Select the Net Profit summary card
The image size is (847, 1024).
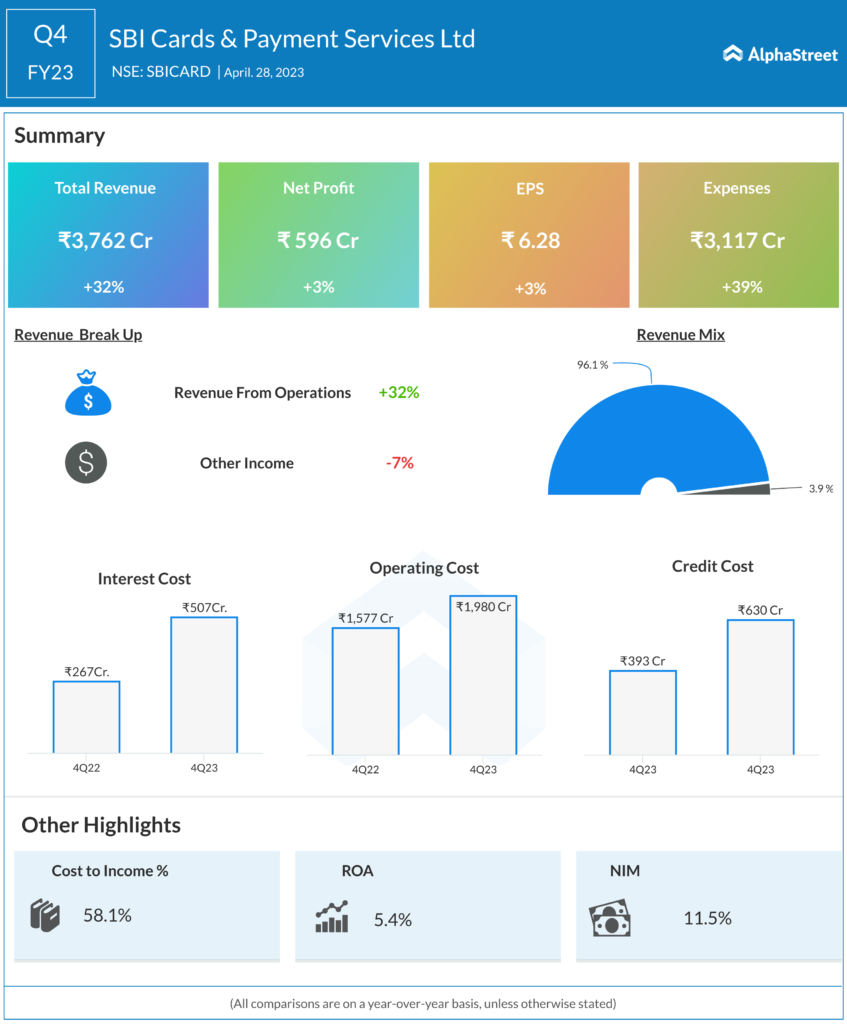coord(318,235)
